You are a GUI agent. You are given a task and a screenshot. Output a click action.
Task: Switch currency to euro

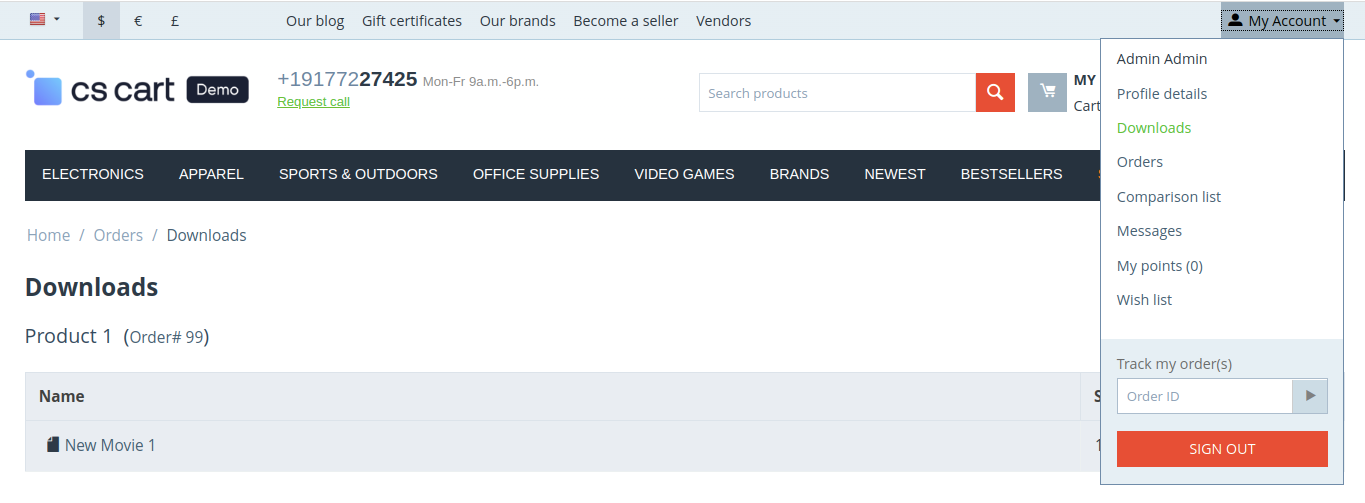(x=138, y=21)
